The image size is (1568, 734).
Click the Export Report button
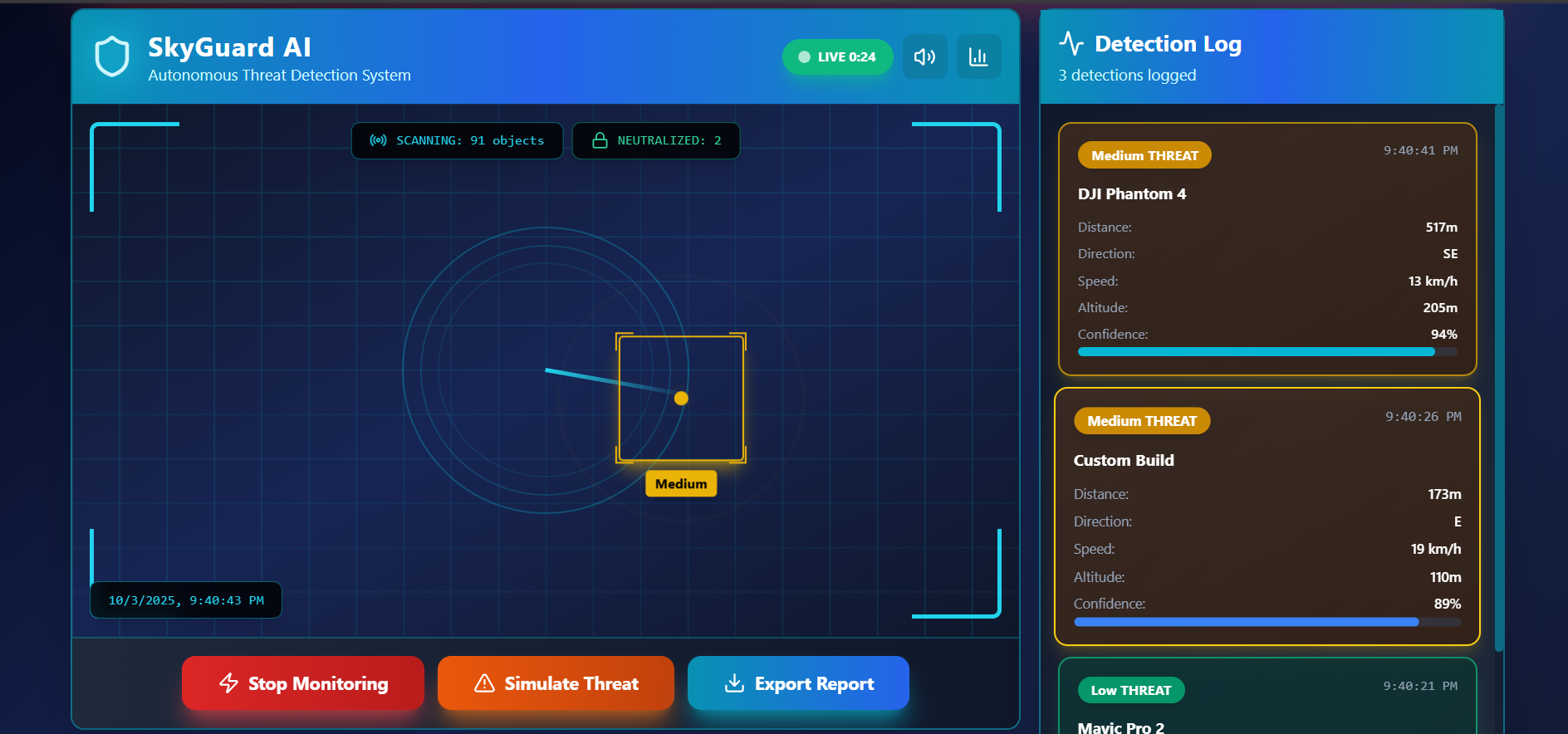[798, 683]
